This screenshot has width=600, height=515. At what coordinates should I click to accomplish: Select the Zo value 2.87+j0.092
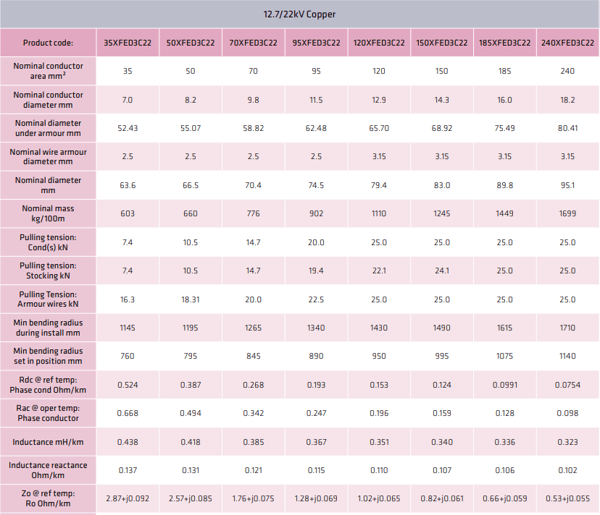click(x=127, y=497)
